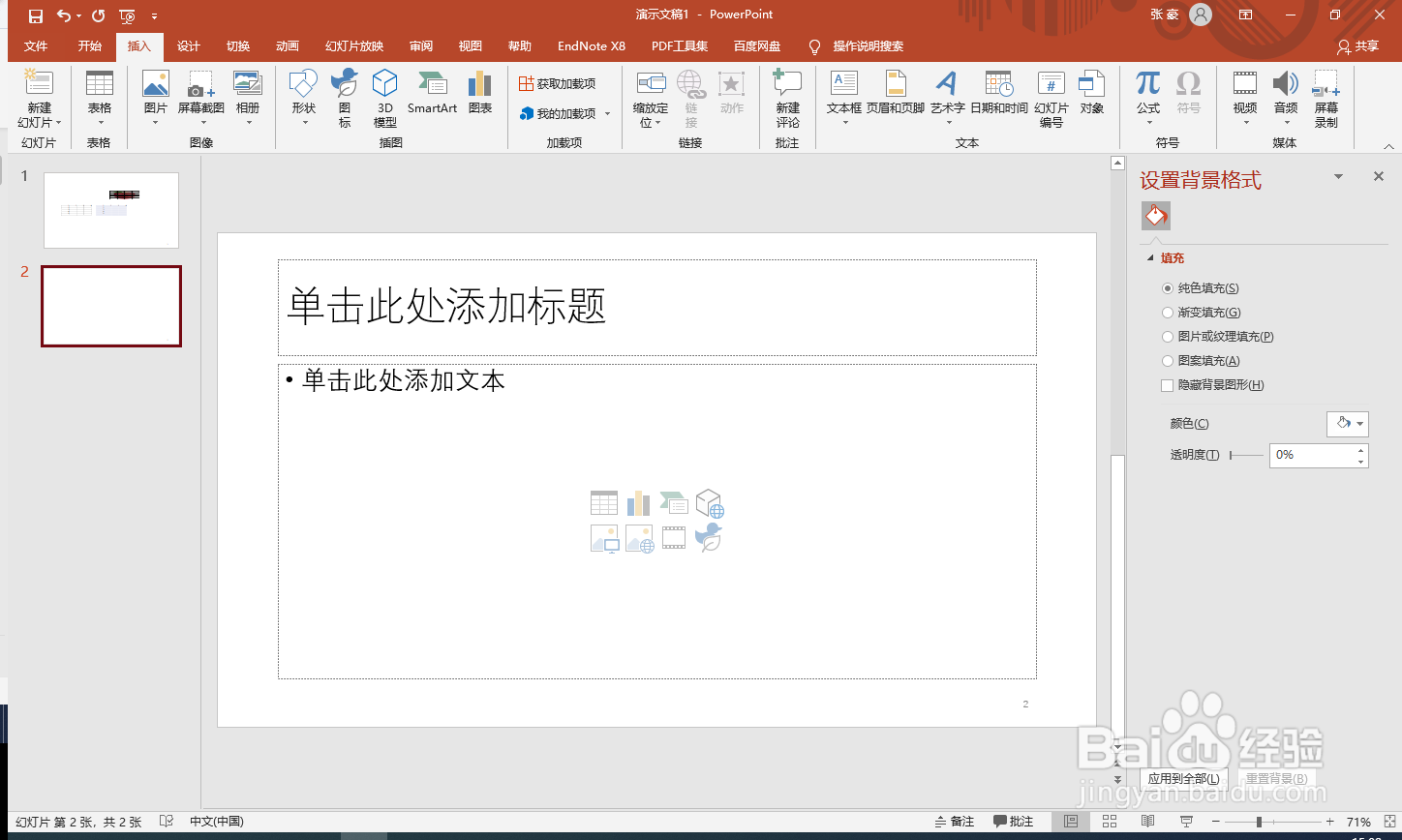Switch to reading view in status bar

click(x=1148, y=822)
